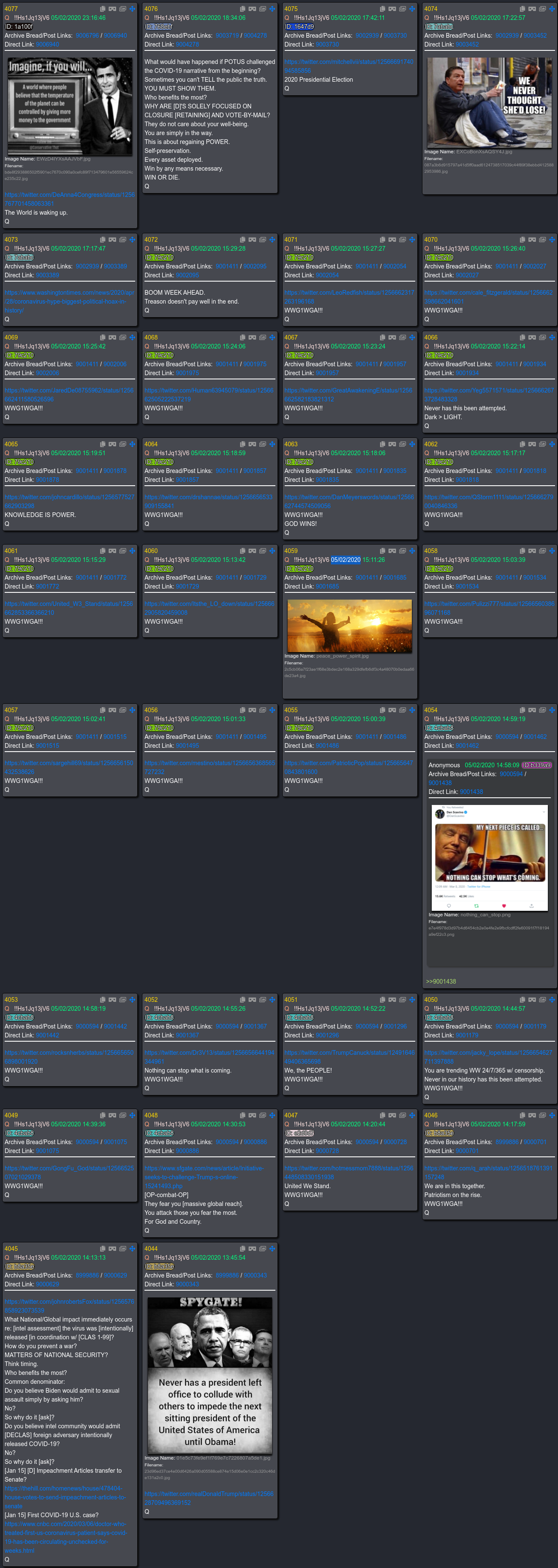The height and width of the screenshot is (1568, 558).
Task: Open direct link 9006940 in post 4077
Action: click(47, 44)
